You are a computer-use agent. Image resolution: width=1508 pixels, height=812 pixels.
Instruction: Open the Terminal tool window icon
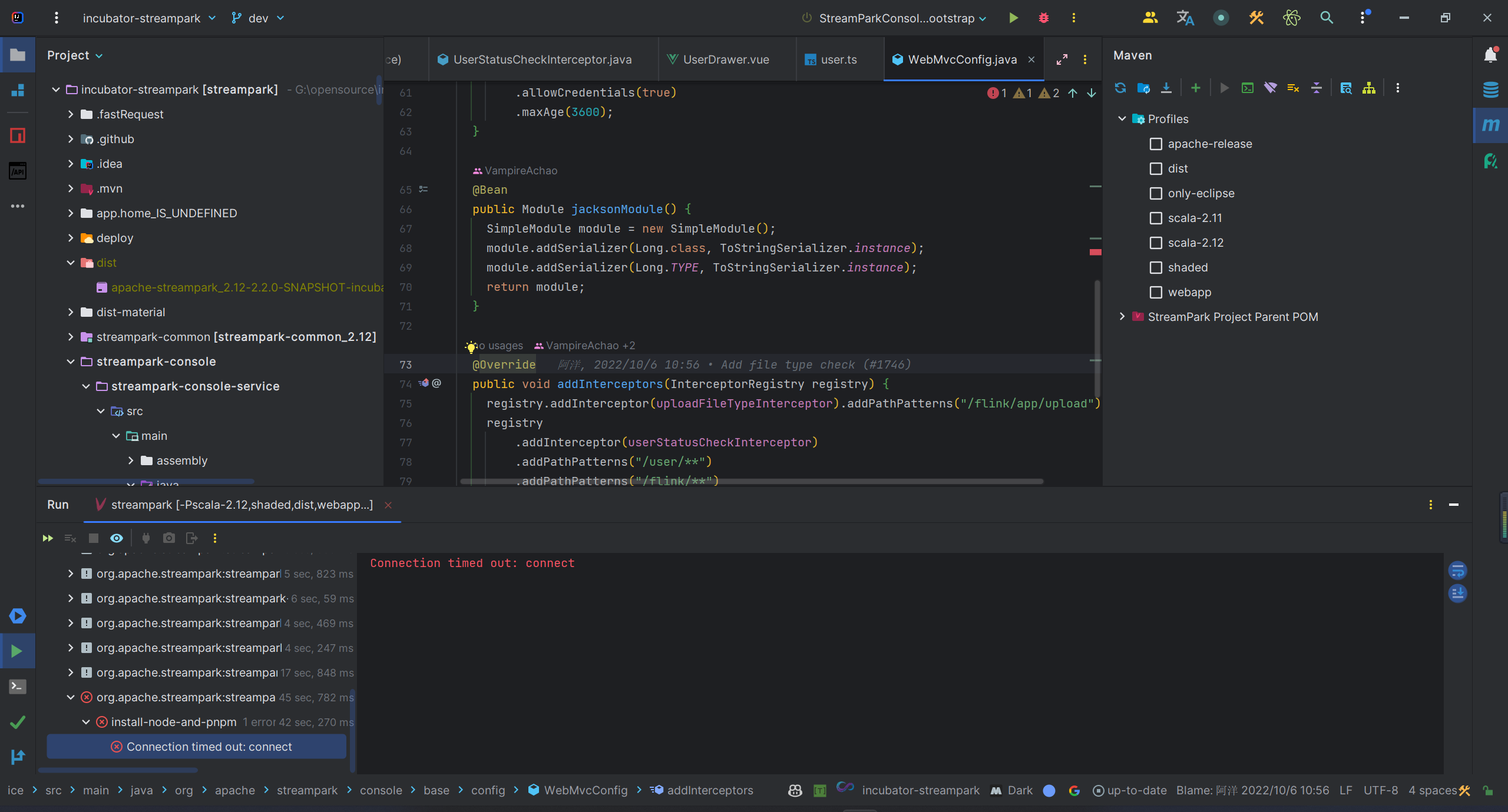[x=17, y=686]
